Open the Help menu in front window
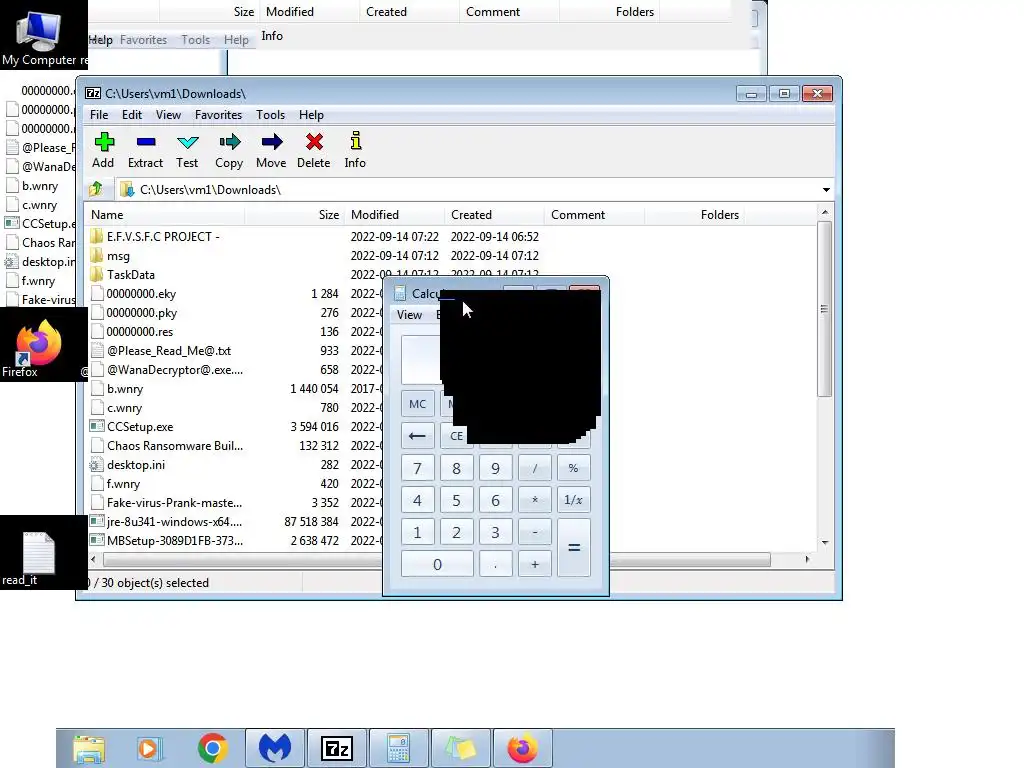This screenshot has width=1024, height=768. 312,115
